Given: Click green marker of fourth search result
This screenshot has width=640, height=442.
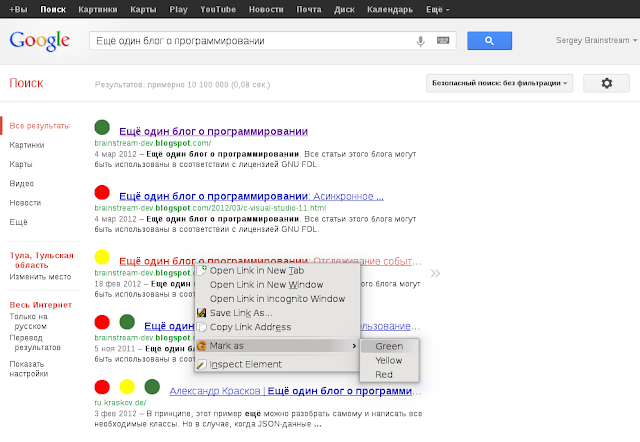Looking at the screenshot, I should coord(127,322).
